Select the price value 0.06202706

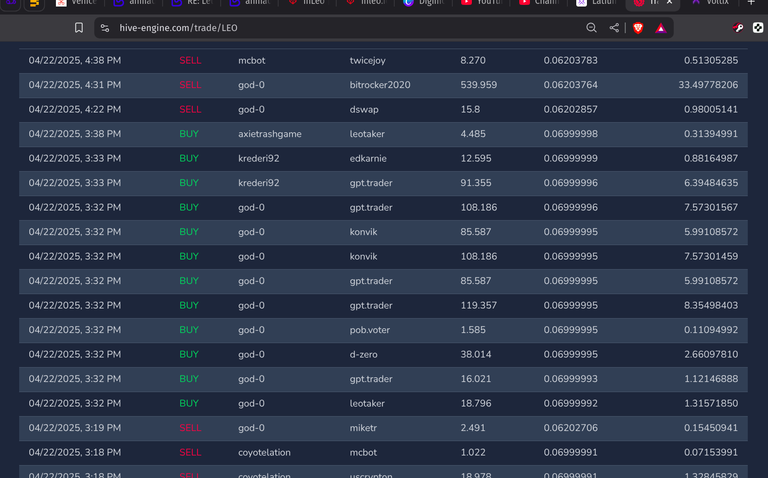571,428
